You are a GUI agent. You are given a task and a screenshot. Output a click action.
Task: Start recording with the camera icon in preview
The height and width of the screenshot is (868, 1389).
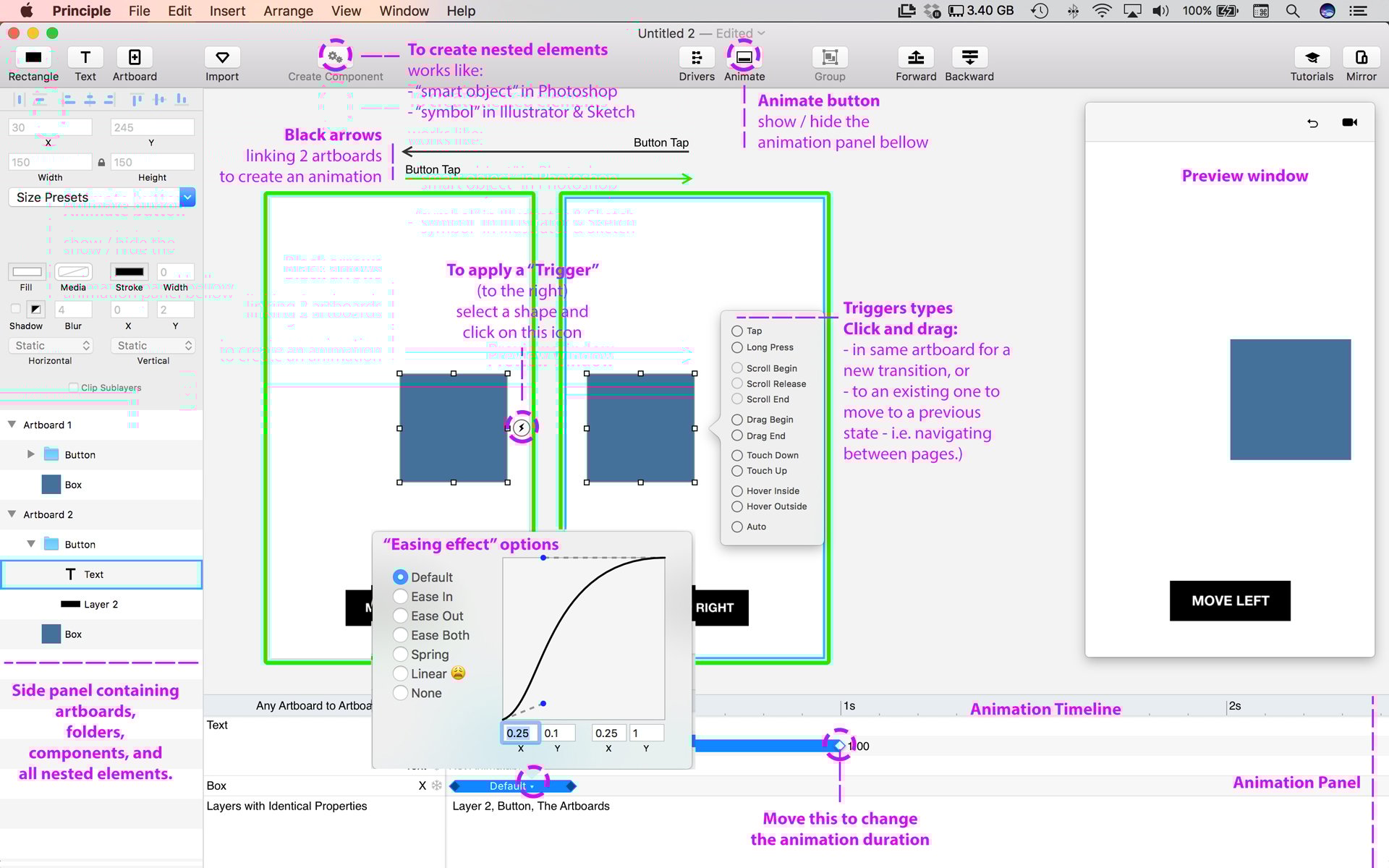pyautogui.click(x=1350, y=122)
